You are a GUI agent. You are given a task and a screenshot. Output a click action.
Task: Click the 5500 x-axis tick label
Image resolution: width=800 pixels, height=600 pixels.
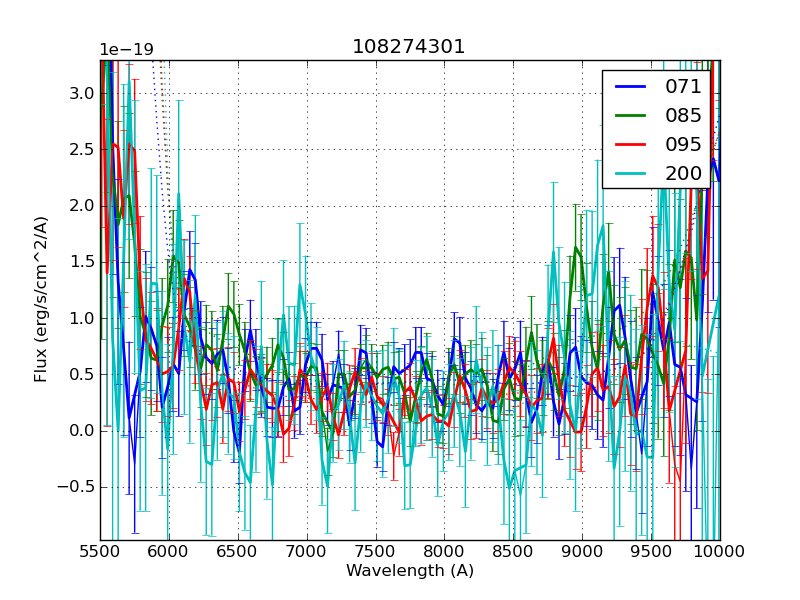100,551
